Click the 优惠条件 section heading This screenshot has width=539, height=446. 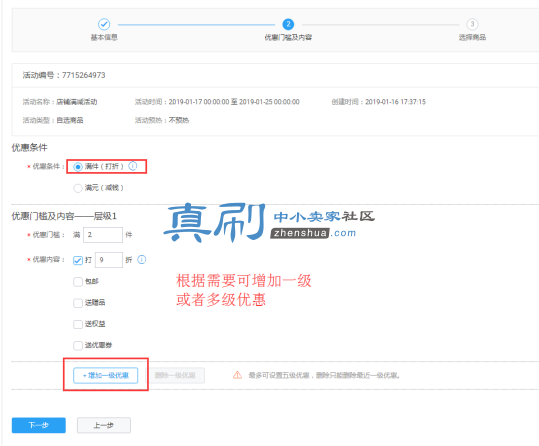pyautogui.click(x=30, y=148)
